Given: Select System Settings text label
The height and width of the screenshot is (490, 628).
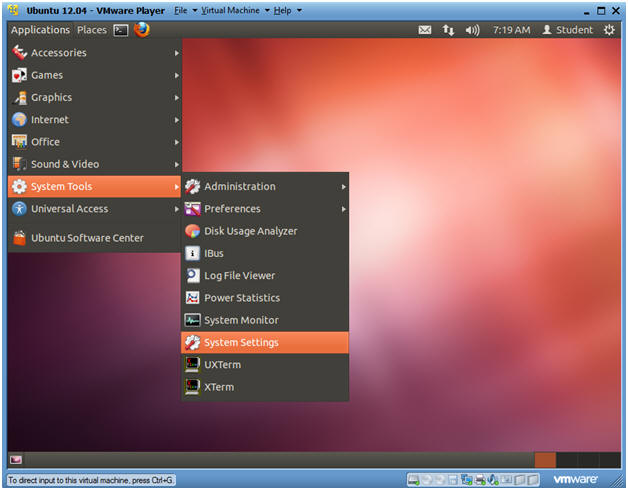Looking at the screenshot, I should [241, 343].
